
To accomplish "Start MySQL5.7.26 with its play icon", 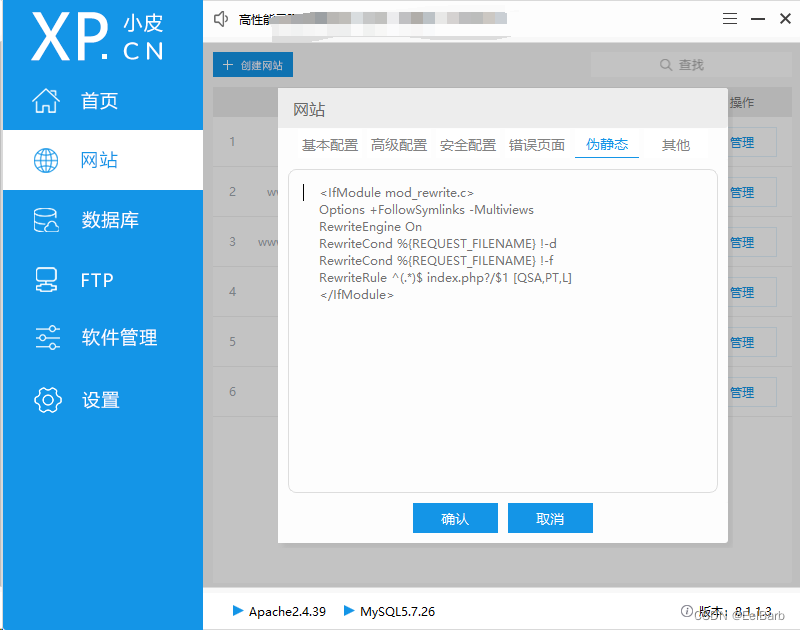I will pyautogui.click(x=350, y=611).
